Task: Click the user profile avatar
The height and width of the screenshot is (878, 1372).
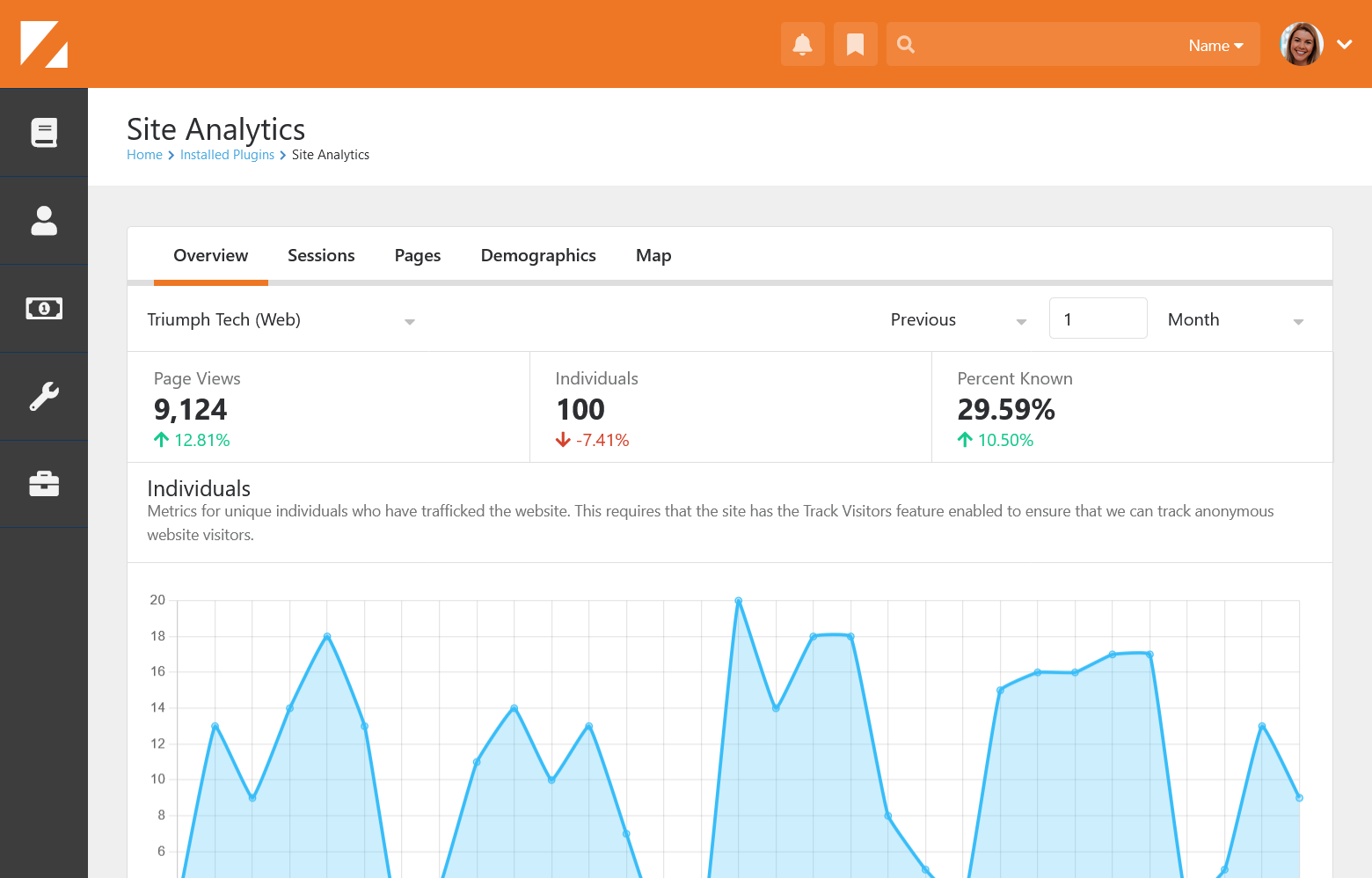Action: point(1302,44)
